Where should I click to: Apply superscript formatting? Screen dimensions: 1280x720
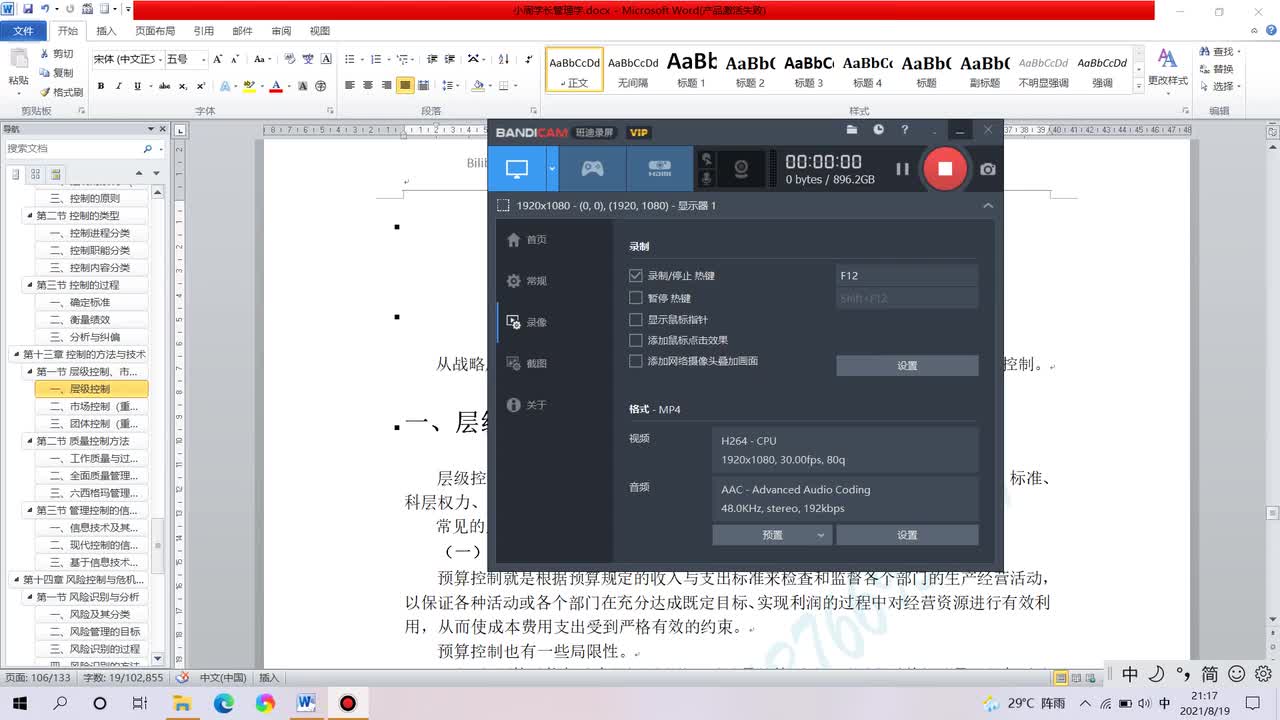pos(201,86)
